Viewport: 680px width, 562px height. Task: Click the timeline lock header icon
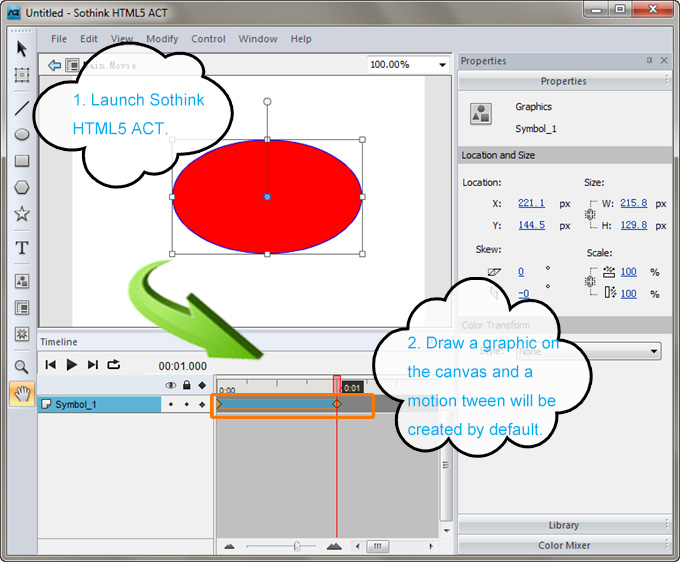(186, 385)
